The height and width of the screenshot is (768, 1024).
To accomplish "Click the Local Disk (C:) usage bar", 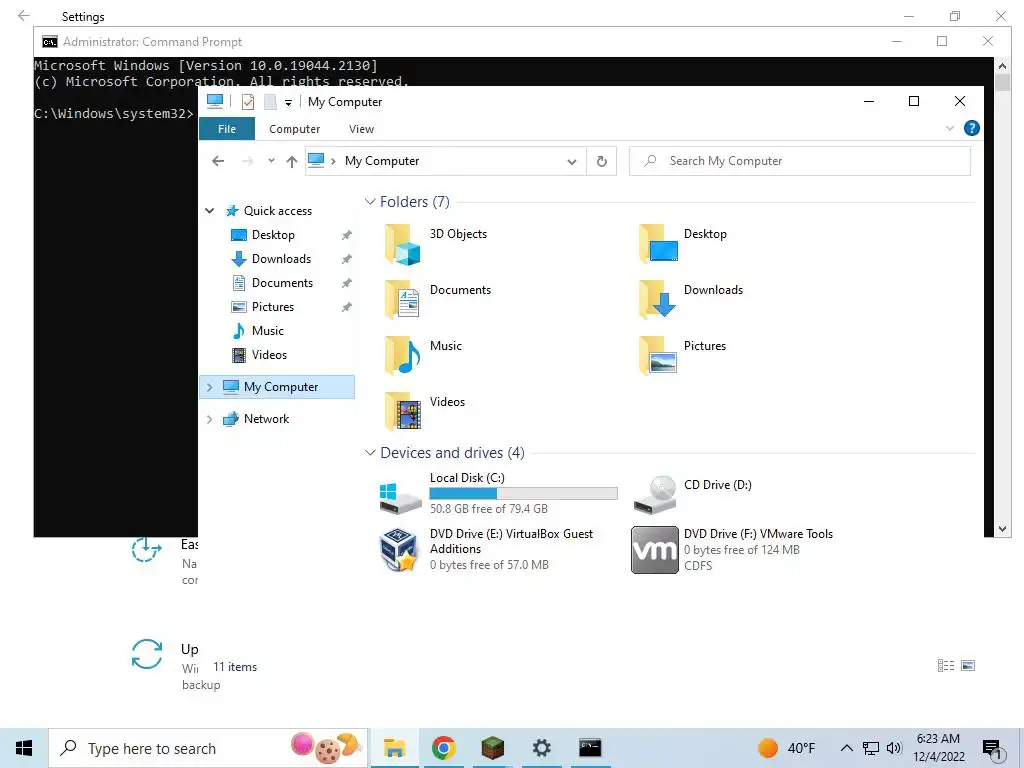I will 523,494.
